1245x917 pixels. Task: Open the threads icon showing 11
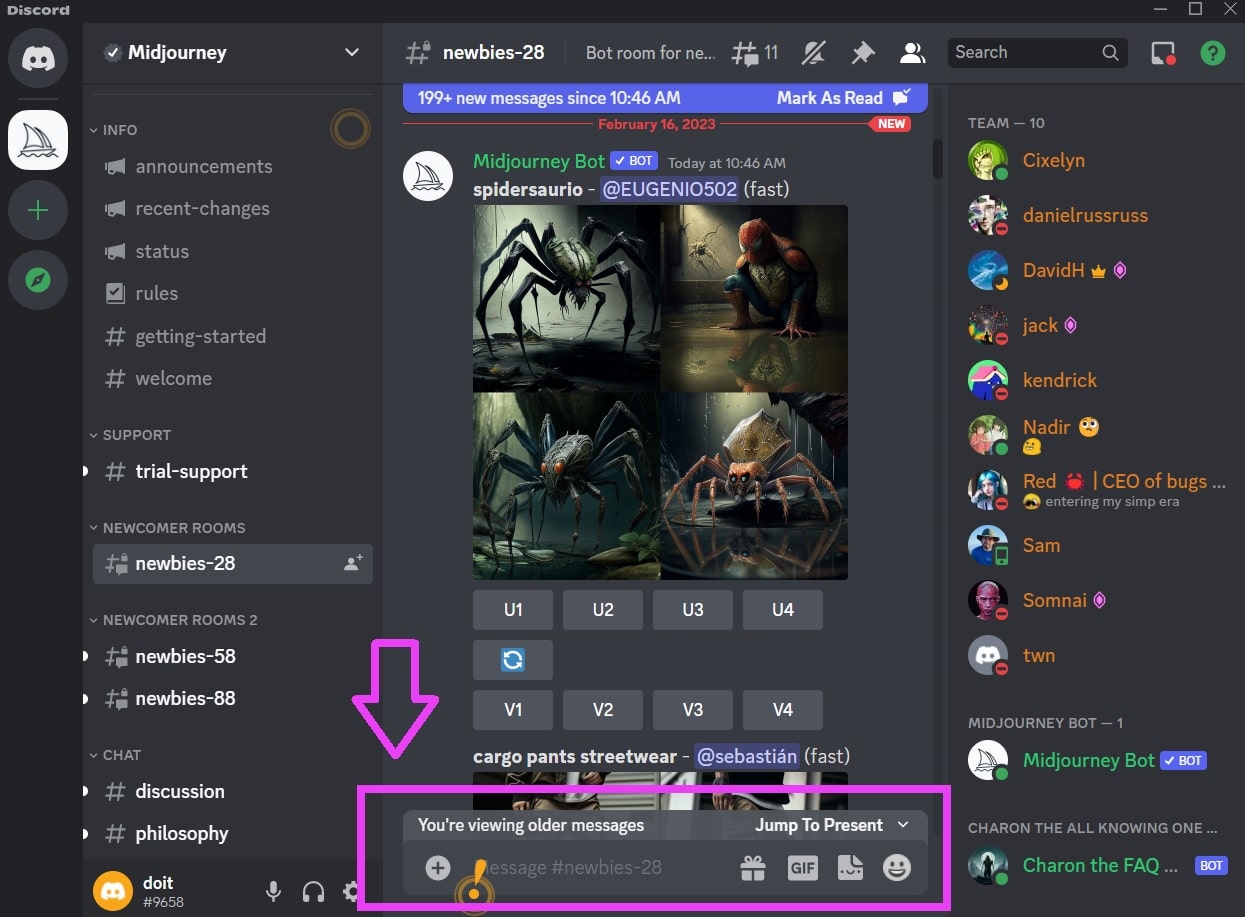click(x=755, y=52)
